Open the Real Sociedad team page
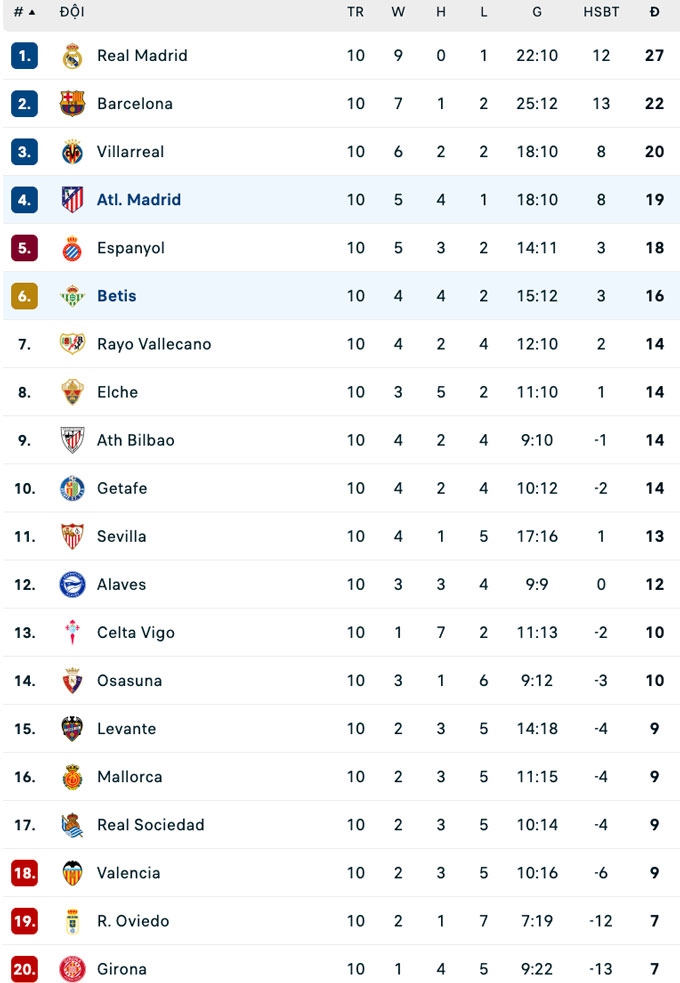The width and height of the screenshot is (680, 983). (150, 825)
